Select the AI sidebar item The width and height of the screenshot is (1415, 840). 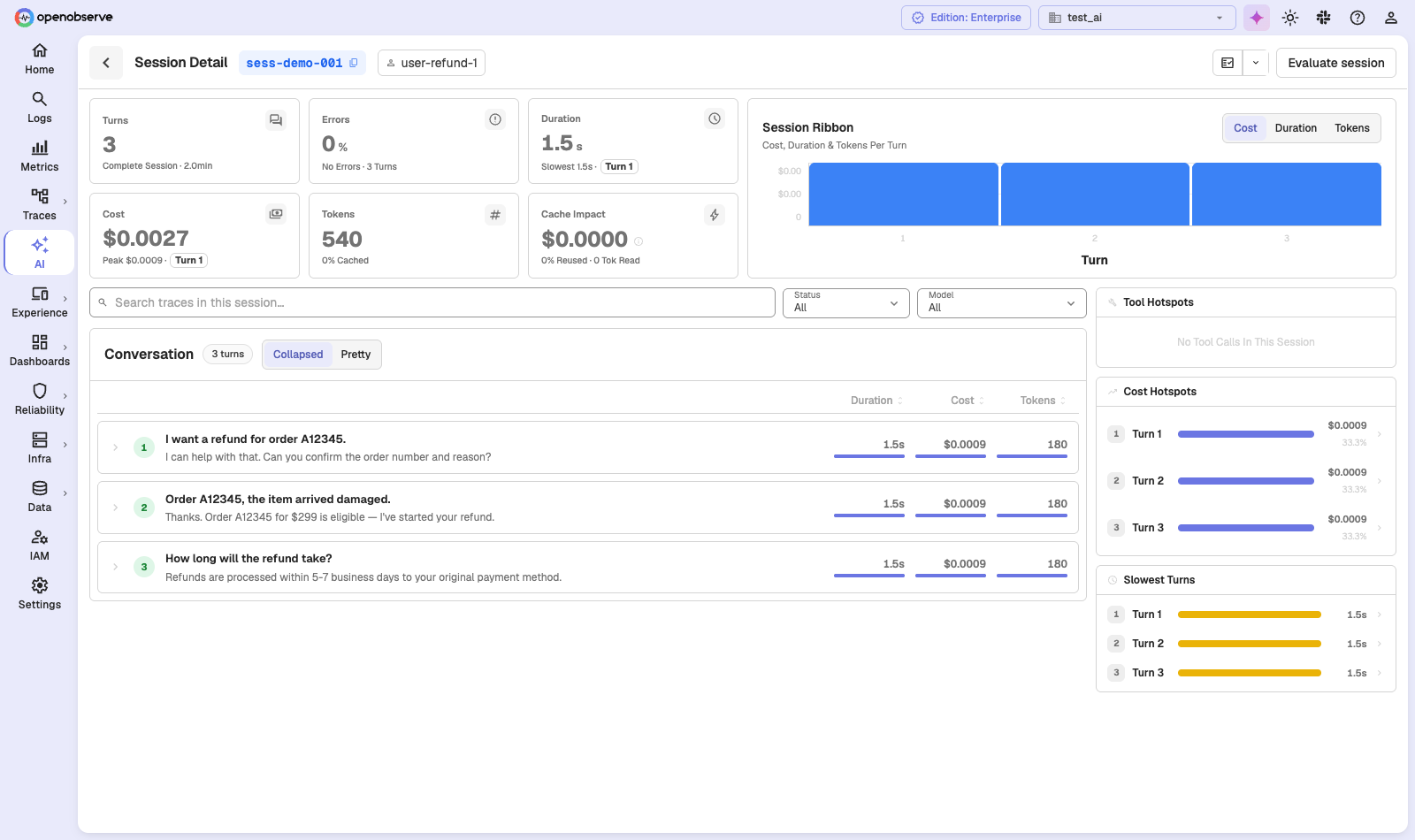[39, 253]
